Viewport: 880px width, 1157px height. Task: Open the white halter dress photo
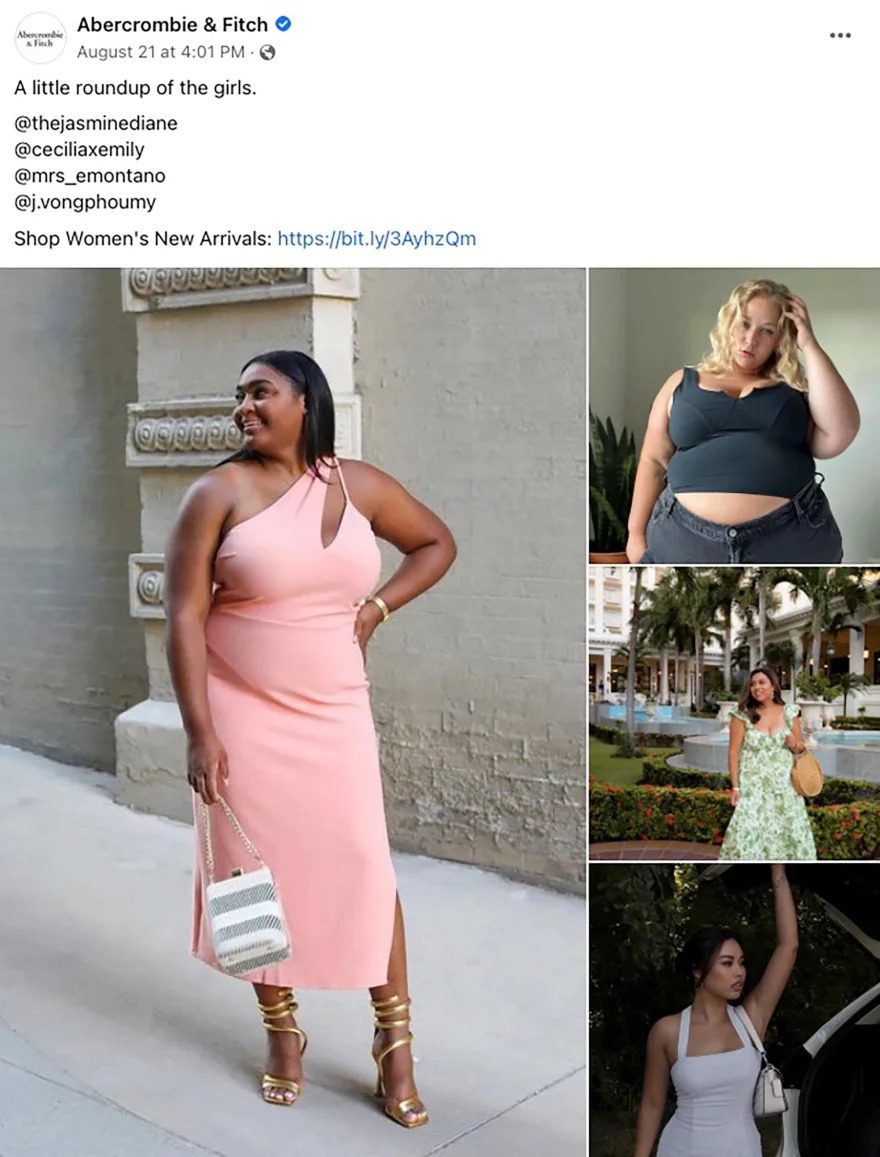[x=735, y=1010]
